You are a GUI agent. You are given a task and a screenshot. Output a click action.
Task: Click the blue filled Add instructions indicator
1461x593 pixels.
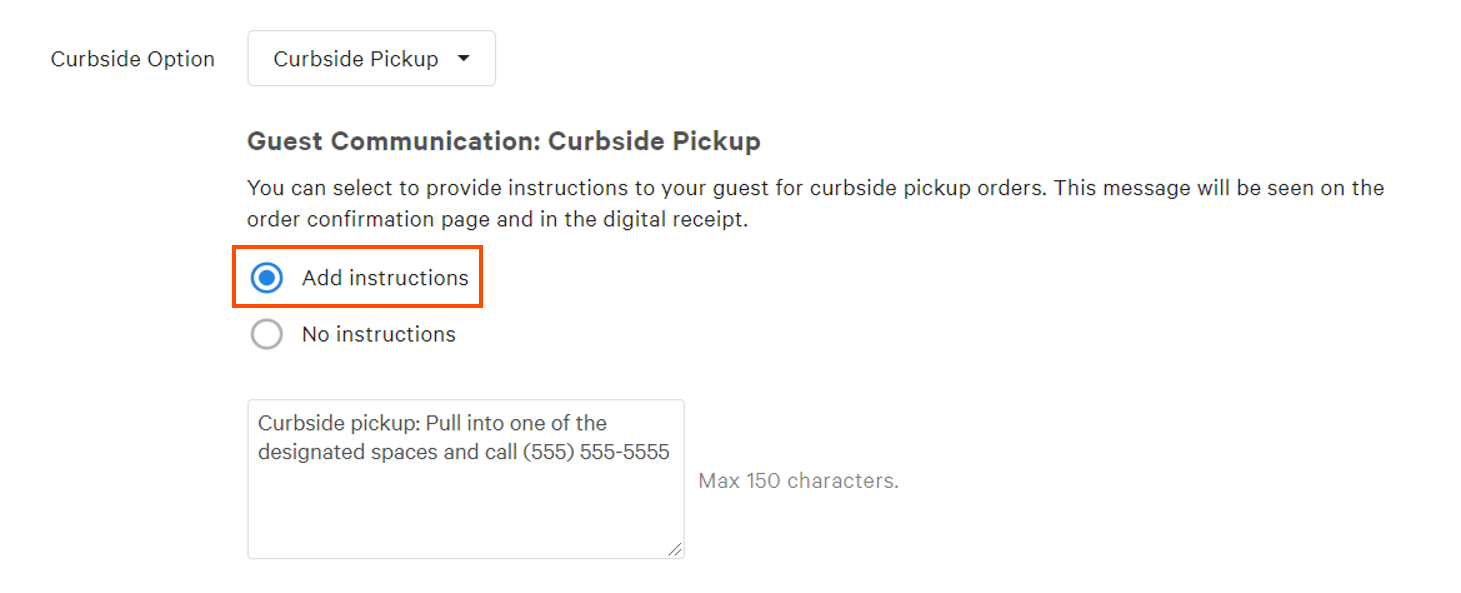coord(266,277)
